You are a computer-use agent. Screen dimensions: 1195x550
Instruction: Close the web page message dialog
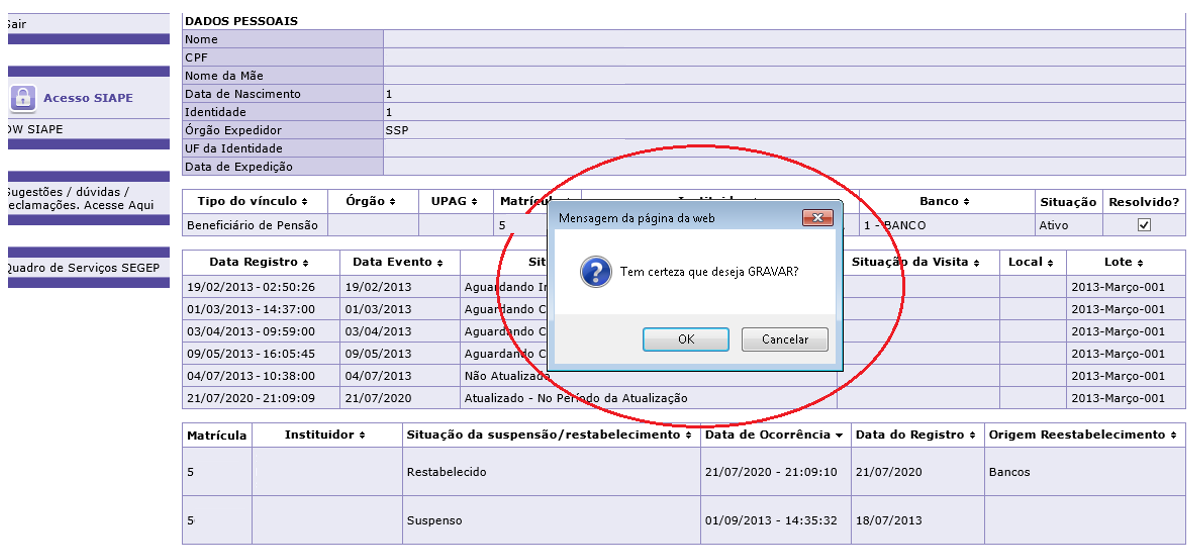point(818,218)
